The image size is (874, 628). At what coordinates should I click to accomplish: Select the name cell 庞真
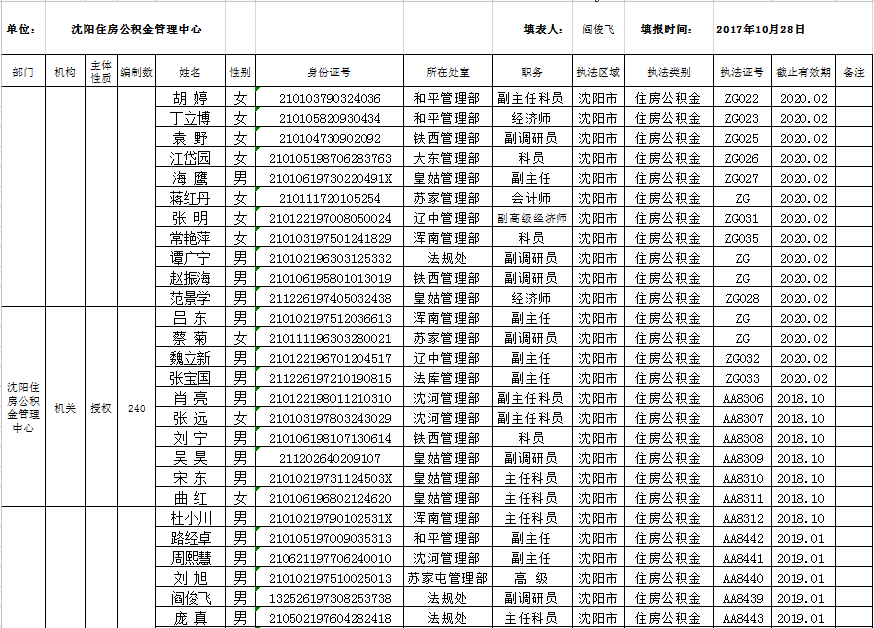[190, 619]
